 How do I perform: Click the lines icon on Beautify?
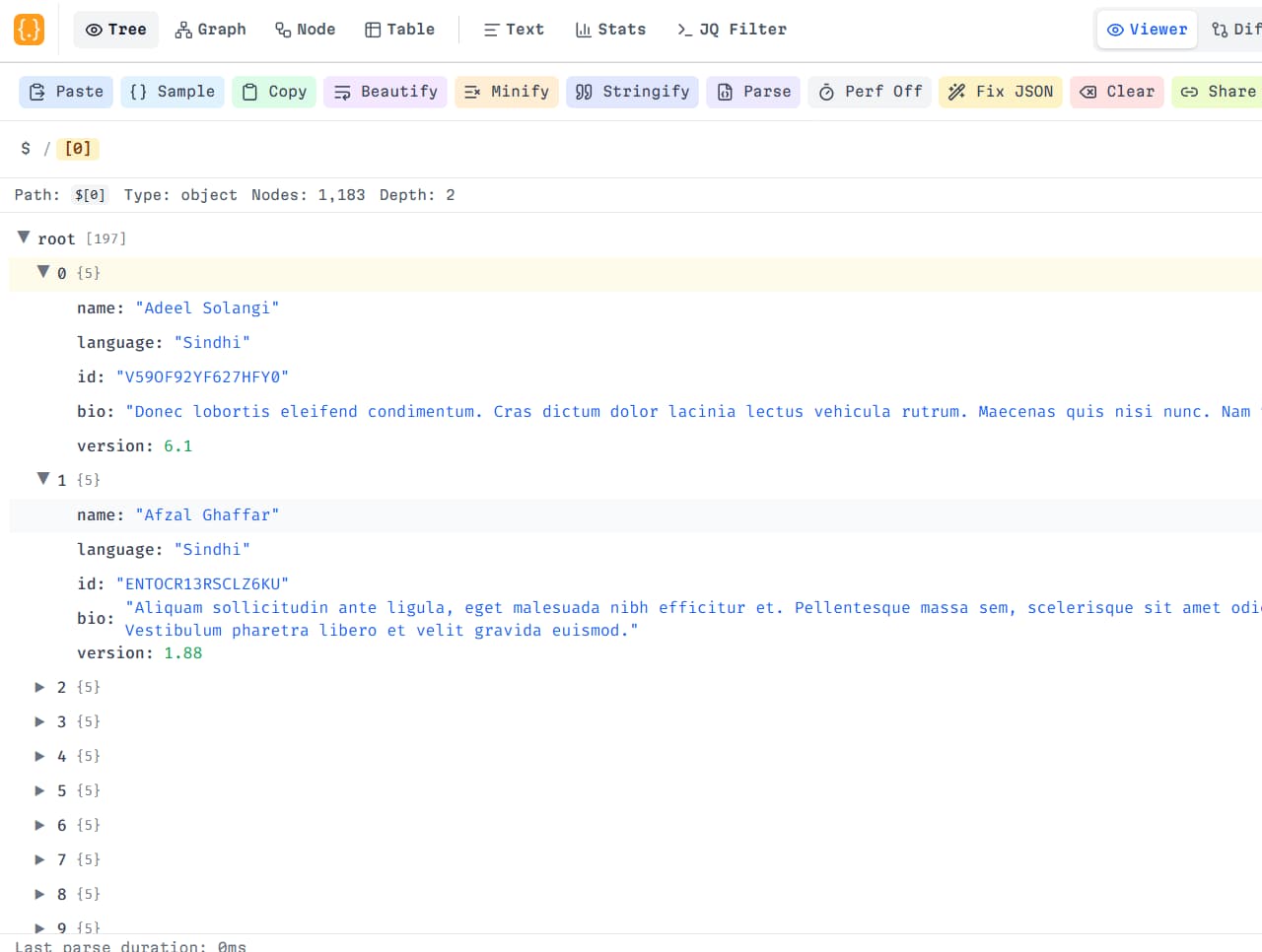[x=342, y=92]
